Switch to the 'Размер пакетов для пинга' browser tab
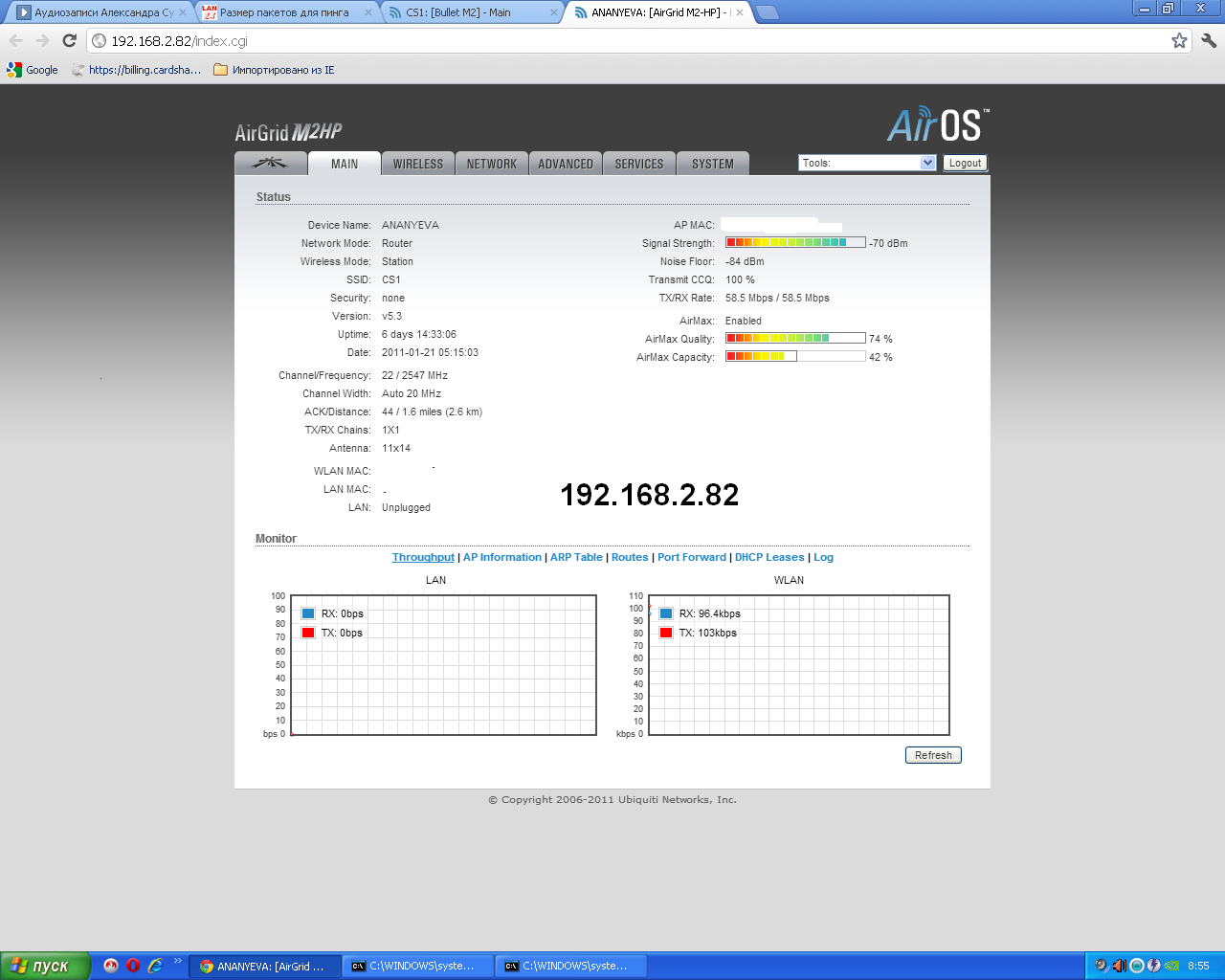1225x980 pixels. [284, 12]
